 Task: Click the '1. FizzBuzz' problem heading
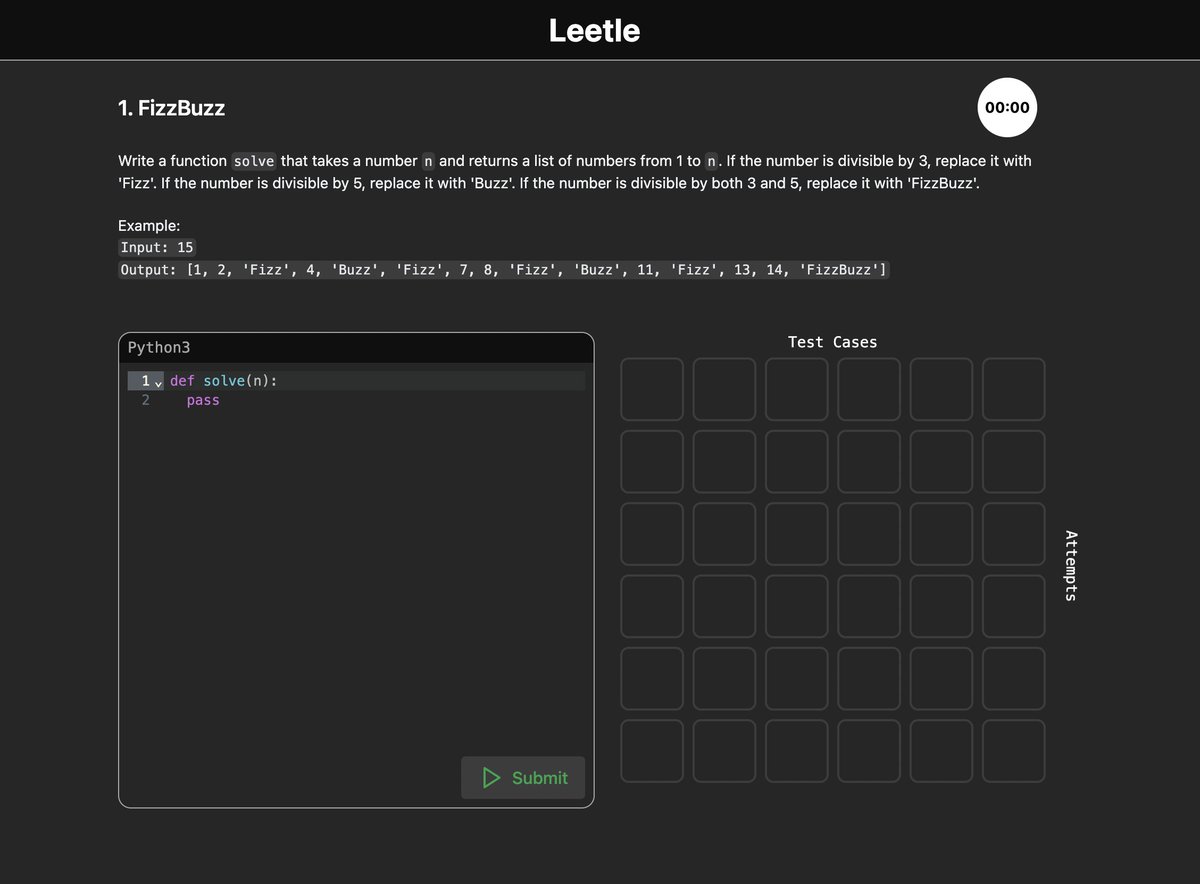point(171,108)
